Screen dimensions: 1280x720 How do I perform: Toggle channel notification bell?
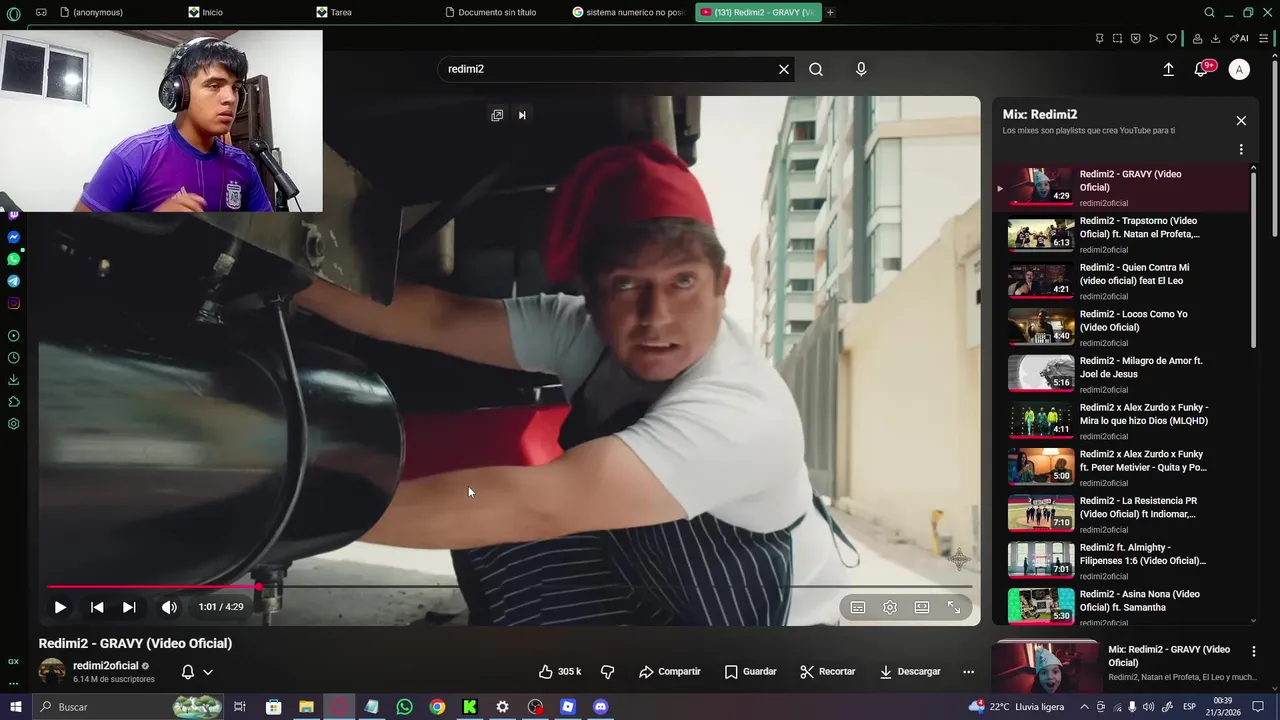[x=187, y=672]
